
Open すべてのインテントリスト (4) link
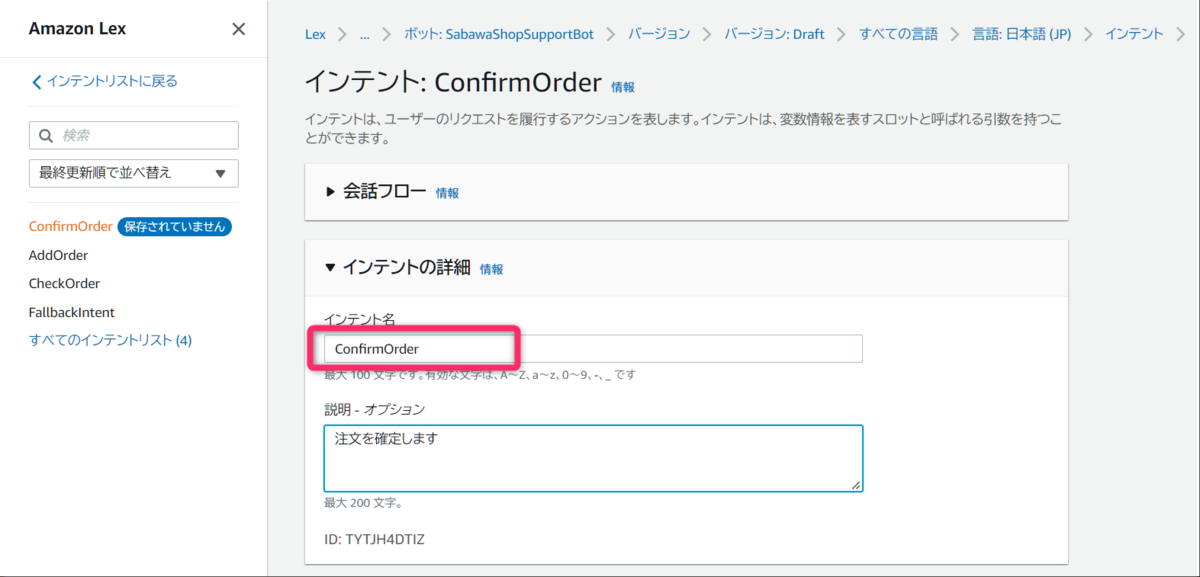point(110,340)
